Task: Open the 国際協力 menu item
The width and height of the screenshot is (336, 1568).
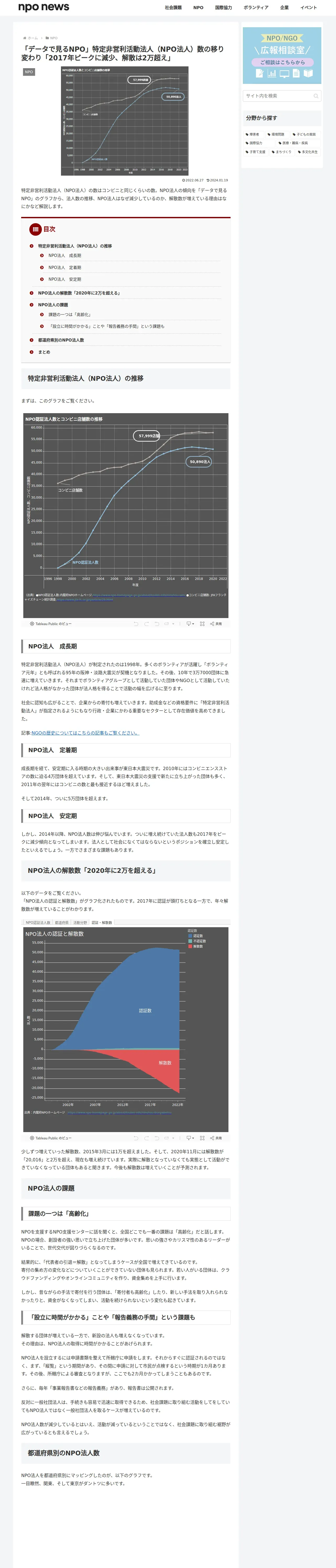Action: [223, 8]
